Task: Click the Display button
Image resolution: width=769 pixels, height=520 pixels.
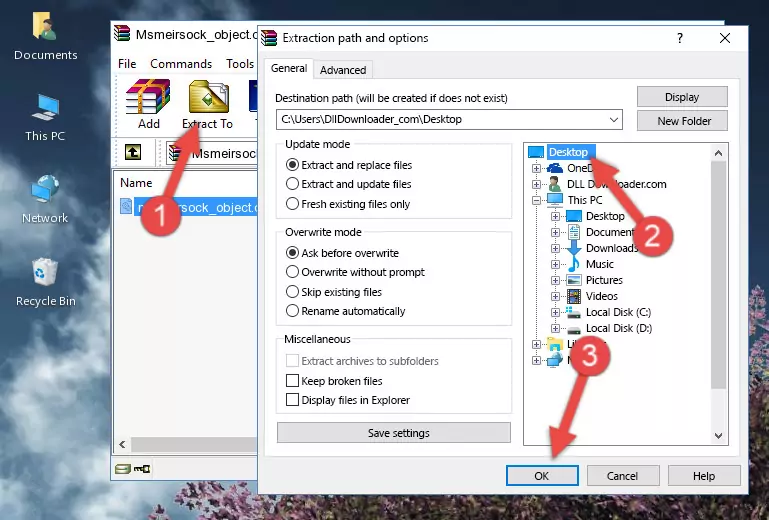Action: click(682, 97)
